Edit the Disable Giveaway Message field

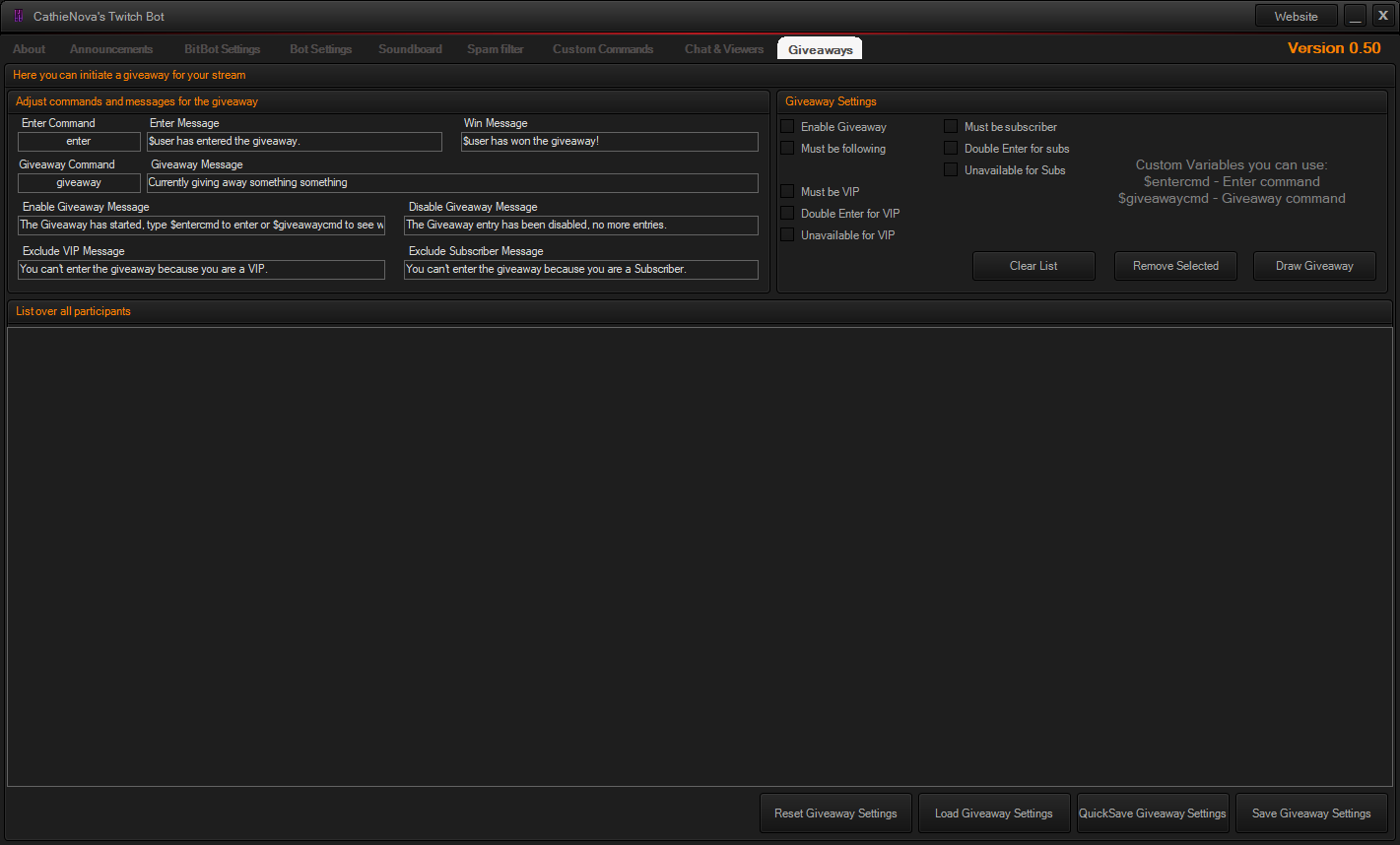click(x=581, y=226)
